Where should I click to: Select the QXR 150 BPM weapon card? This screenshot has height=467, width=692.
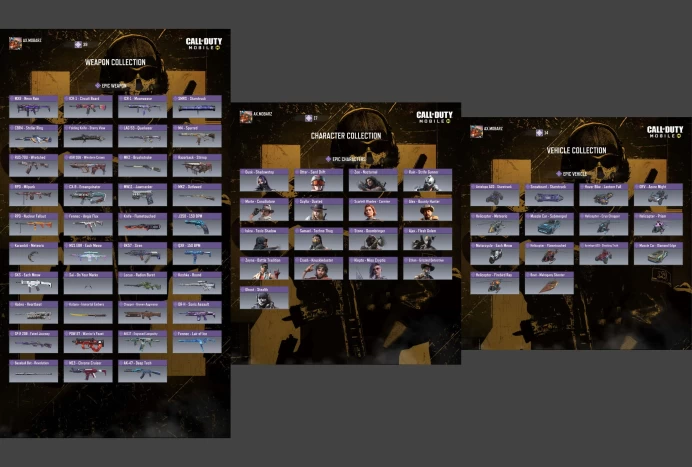coord(197,253)
